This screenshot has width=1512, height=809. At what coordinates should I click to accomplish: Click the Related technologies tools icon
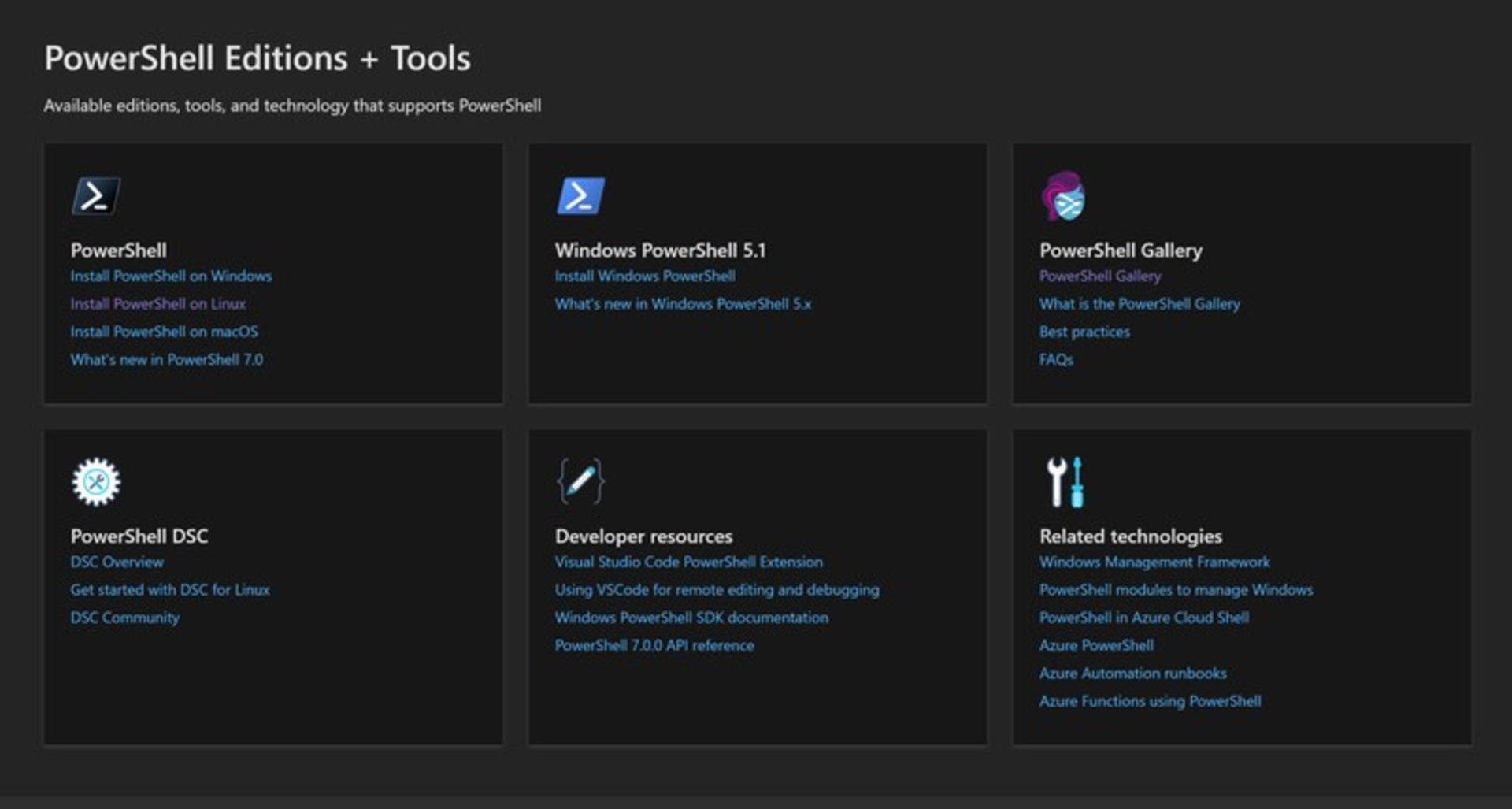(x=1064, y=483)
